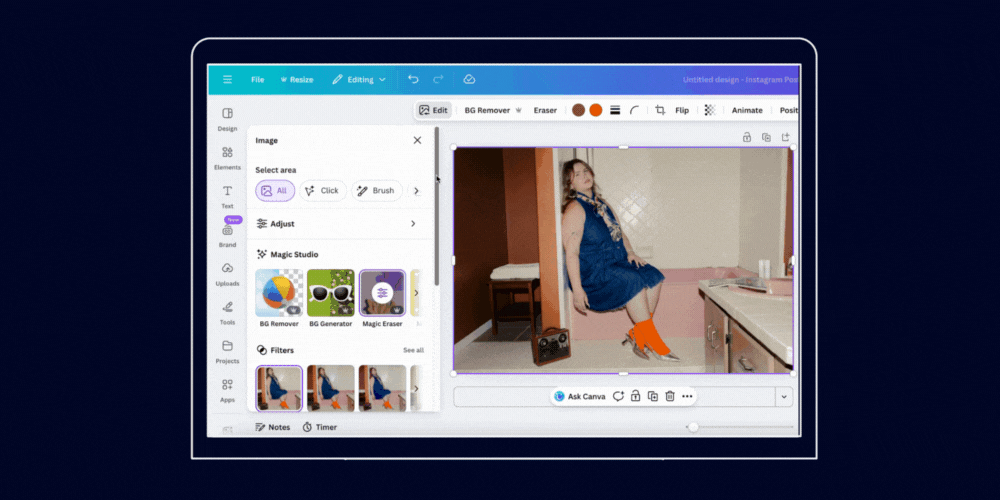Choose the BG Generator tool thumbnail

coord(330,293)
